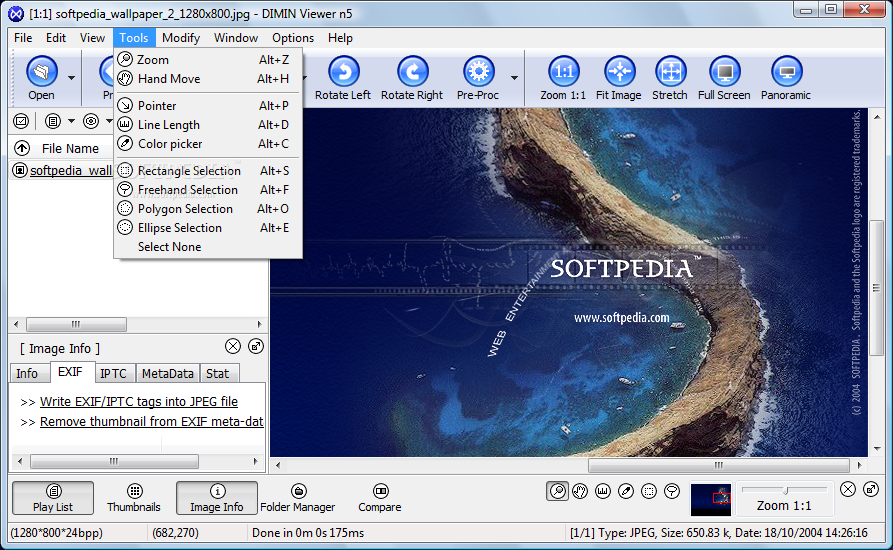This screenshot has width=893, height=550.
Task: Expand the Pre-Proc dropdown arrow
Action: point(514,78)
